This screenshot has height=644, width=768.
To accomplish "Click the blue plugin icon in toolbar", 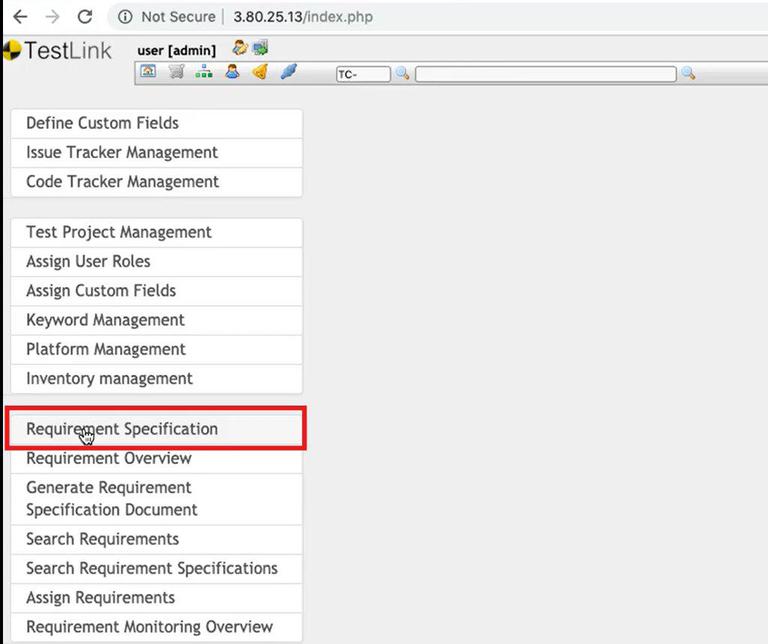I will (x=288, y=72).
